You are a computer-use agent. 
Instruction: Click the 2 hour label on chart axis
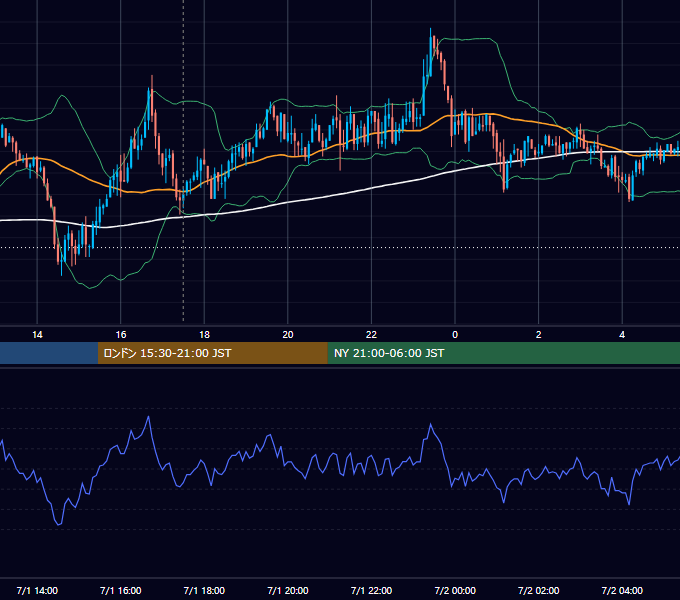pyautogui.click(x=538, y=335)
